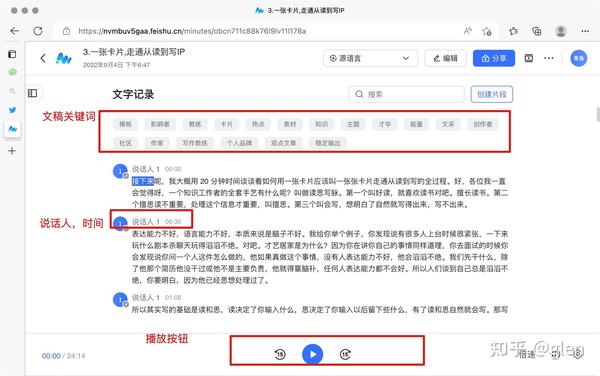Image resolution: width=600 pixels, height=376 pixels.
Task: Click the 编辑 button
Action: click(445, 58)
